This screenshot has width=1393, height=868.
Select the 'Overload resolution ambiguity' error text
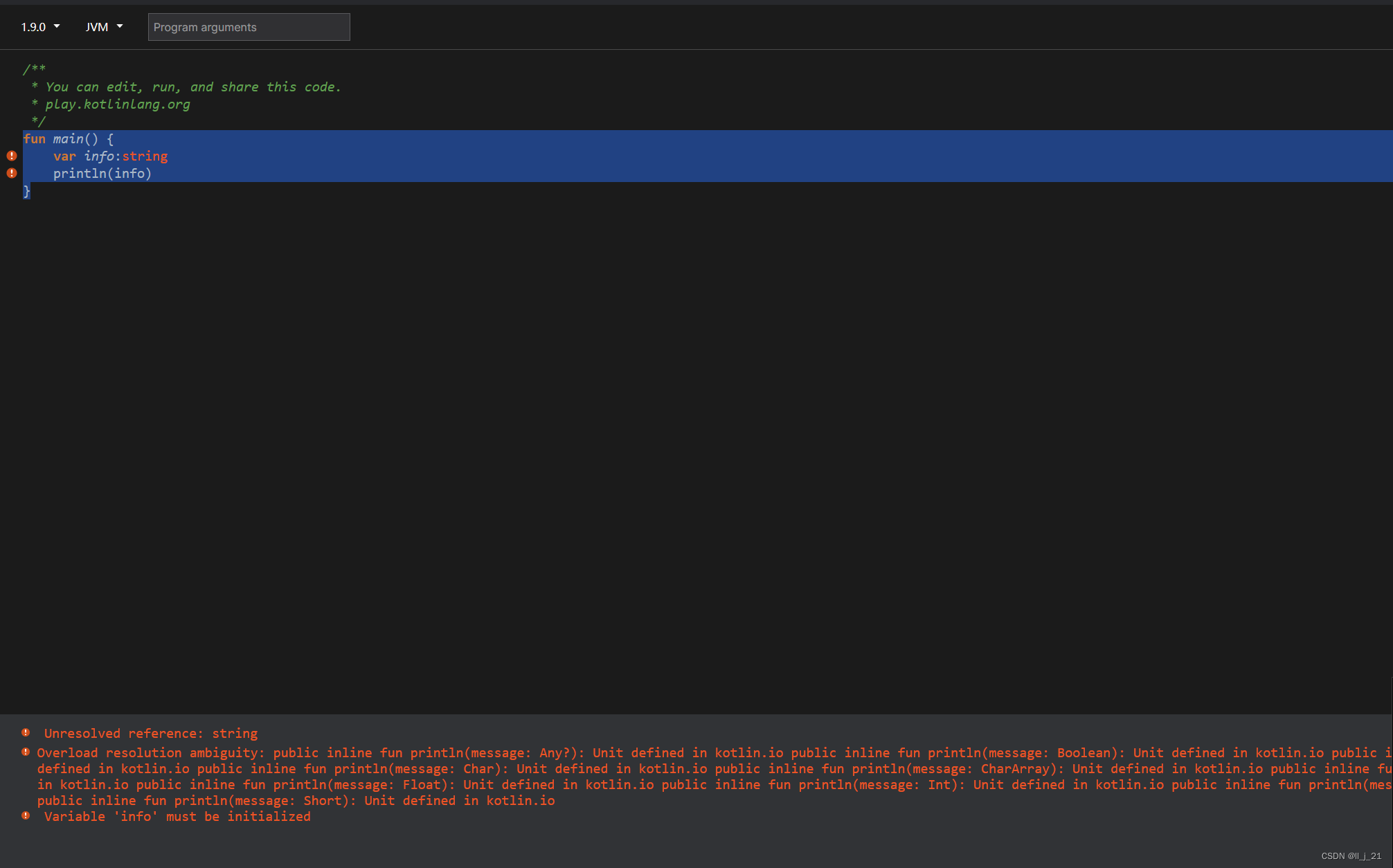pyautogui.click(x=150, y=752)
